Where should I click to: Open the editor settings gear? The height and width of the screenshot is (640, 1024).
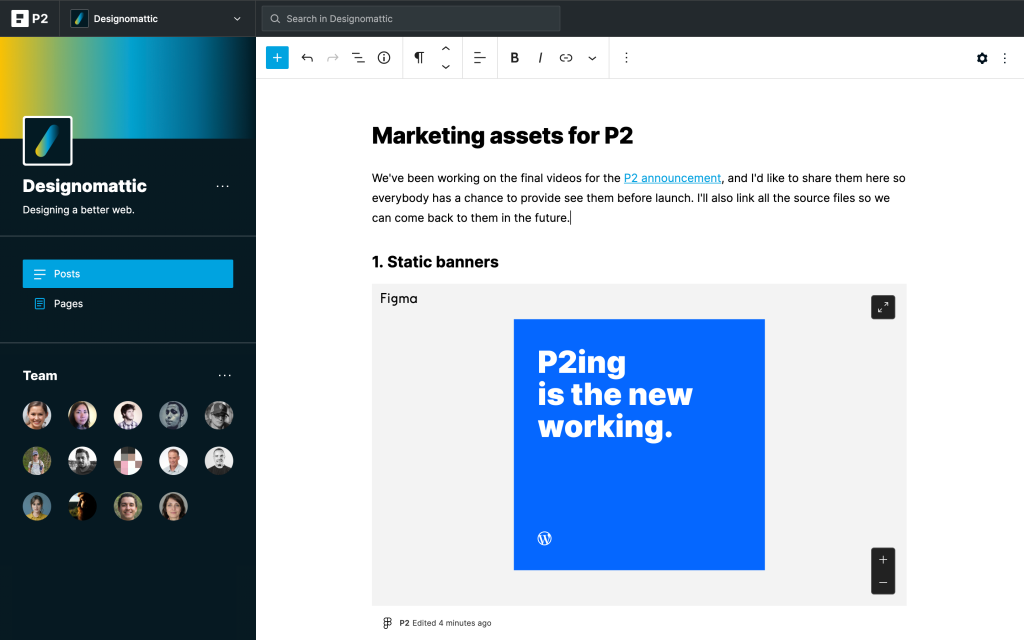[982, 58]
